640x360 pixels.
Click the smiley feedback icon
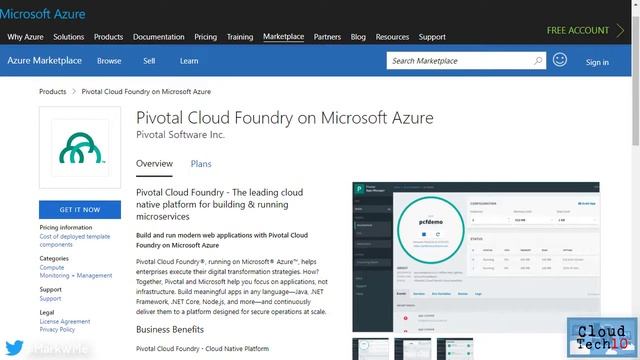[560, 60]
